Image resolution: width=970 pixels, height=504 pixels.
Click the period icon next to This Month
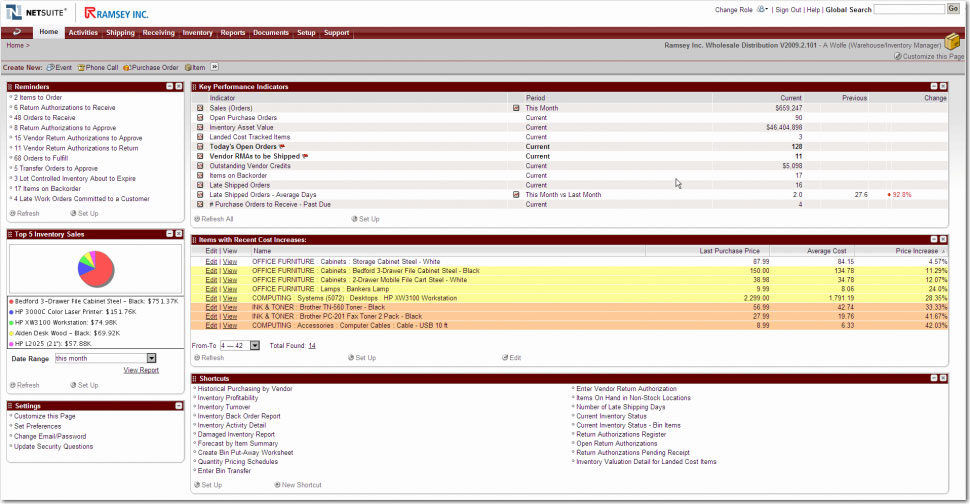click(x=517, y=108)
